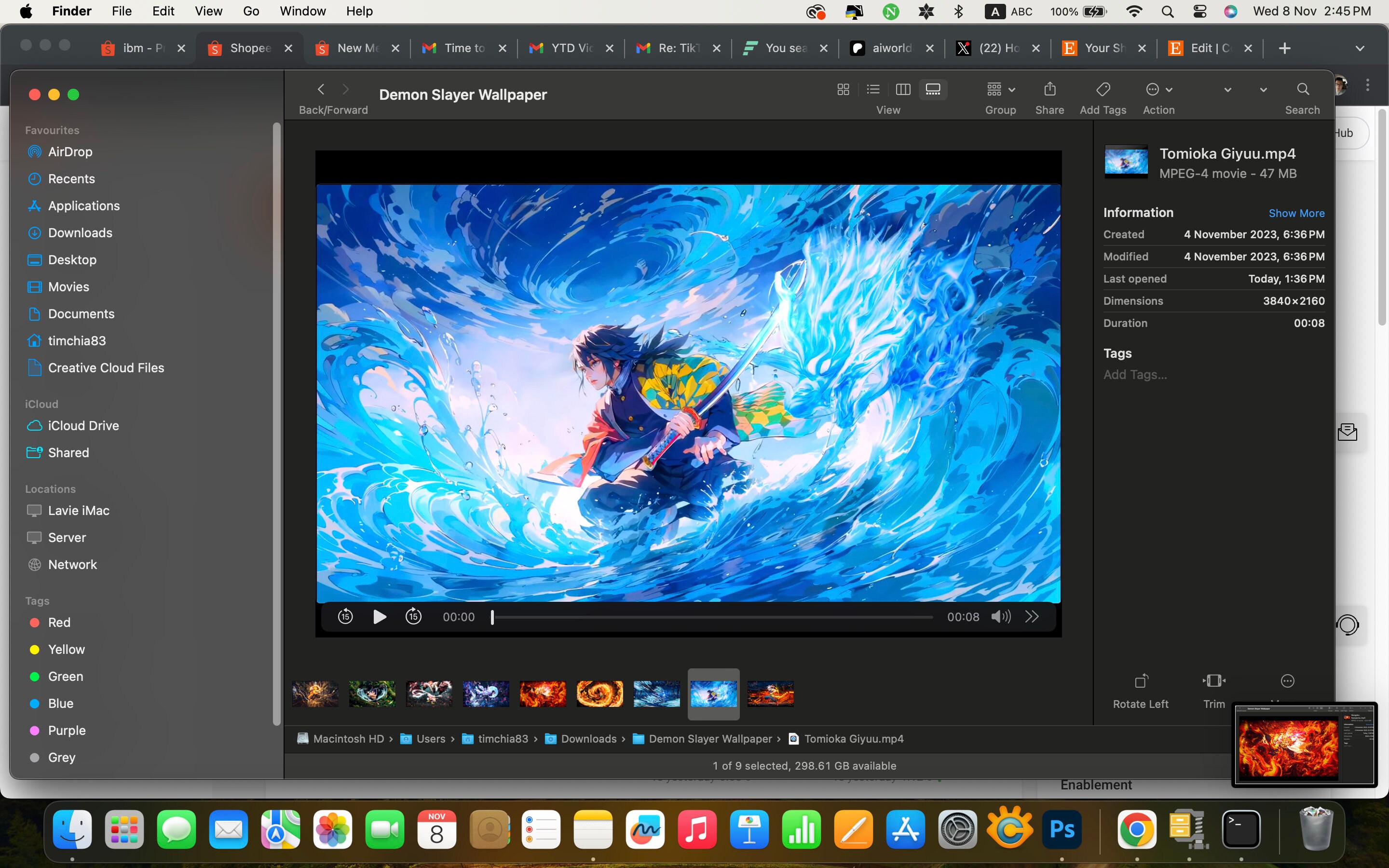Open AirDrop from the Favourites sidebar
This screenshot has width=1389, height=868.
click(x=70, y=151)
